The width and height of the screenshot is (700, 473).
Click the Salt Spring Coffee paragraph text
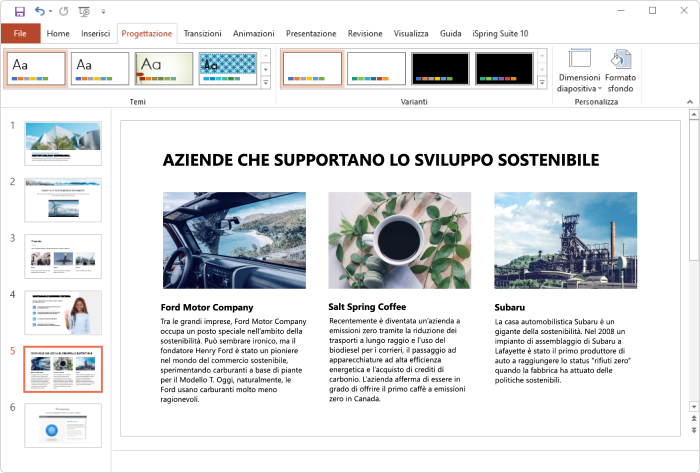coord(397,360)
